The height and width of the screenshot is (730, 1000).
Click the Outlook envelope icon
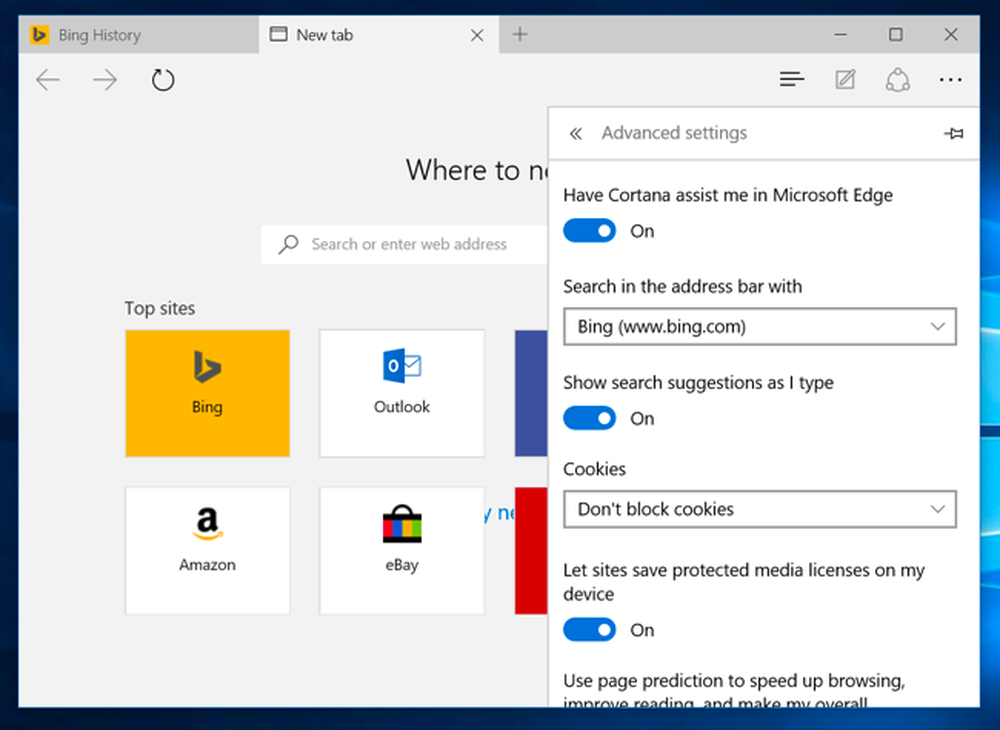click(402, 365)
